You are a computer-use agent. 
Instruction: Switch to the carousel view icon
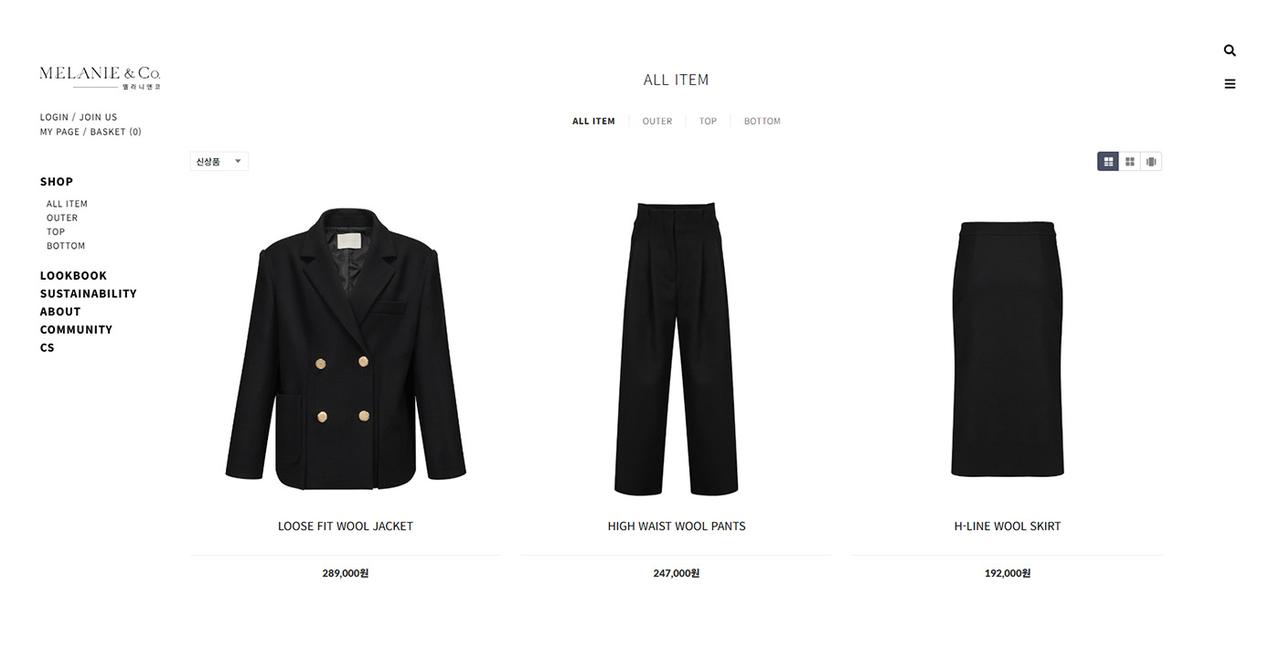(1151, 162)
